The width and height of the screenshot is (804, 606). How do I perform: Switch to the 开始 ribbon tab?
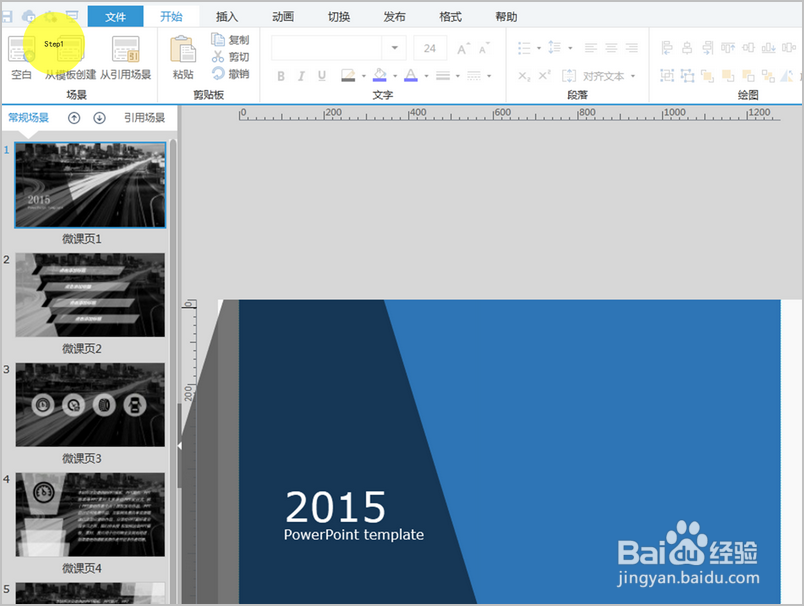(x=171, y=16)
